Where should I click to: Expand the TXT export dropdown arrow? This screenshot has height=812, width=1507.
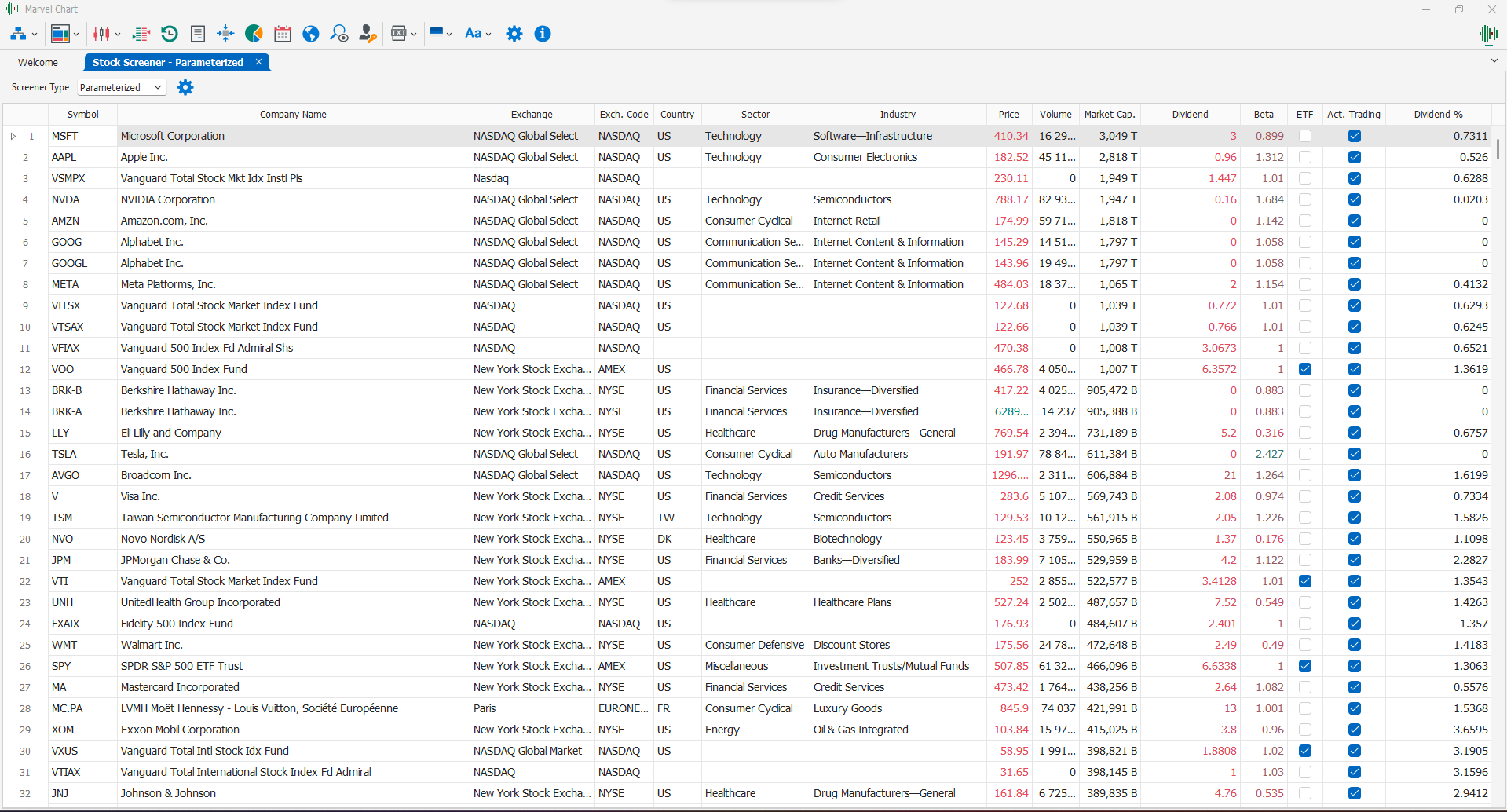pos(414,35)
